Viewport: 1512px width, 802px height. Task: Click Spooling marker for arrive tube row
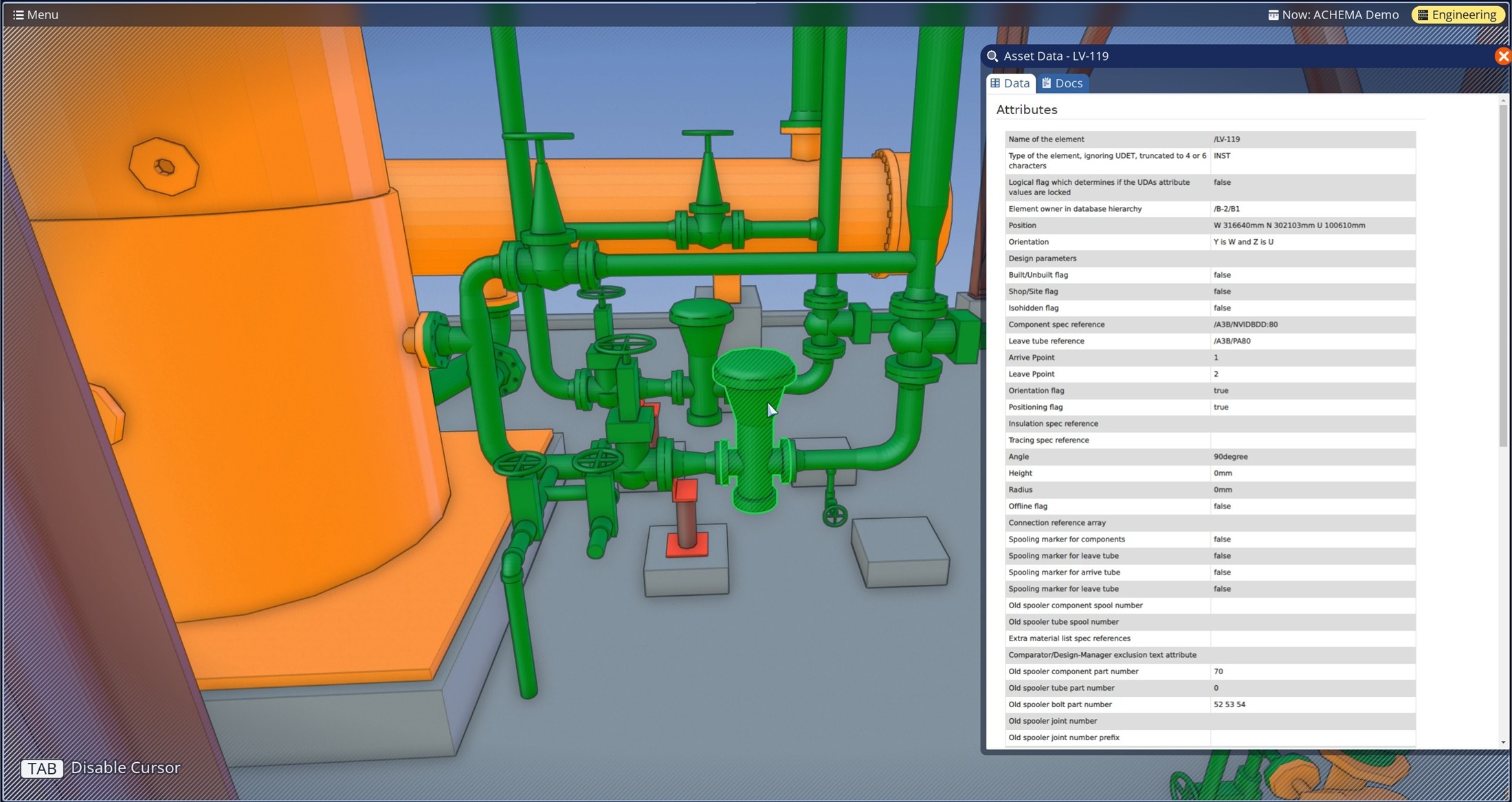(x=1210, y=572)
